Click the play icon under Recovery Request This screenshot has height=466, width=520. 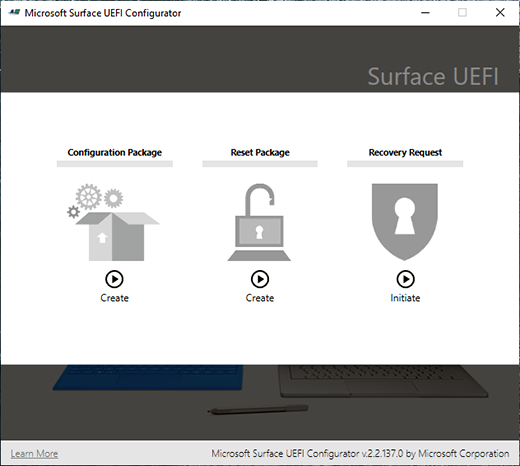coord(405,279)
